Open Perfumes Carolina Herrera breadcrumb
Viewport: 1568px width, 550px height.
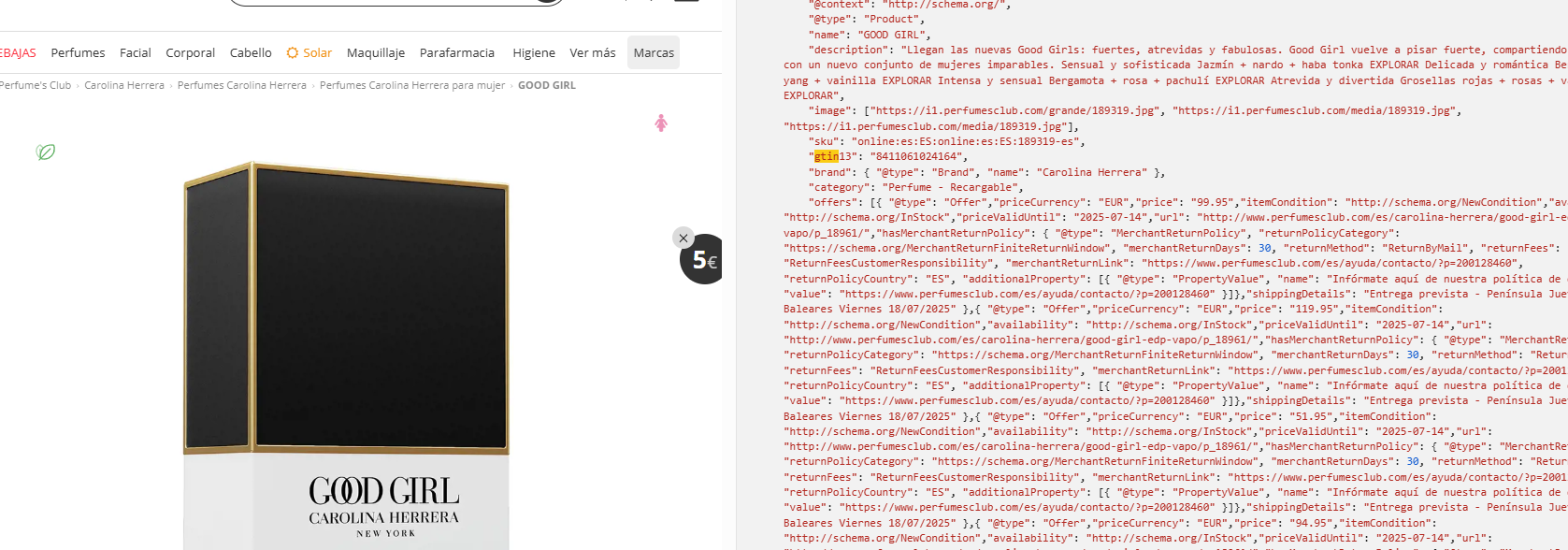point(242,85)
